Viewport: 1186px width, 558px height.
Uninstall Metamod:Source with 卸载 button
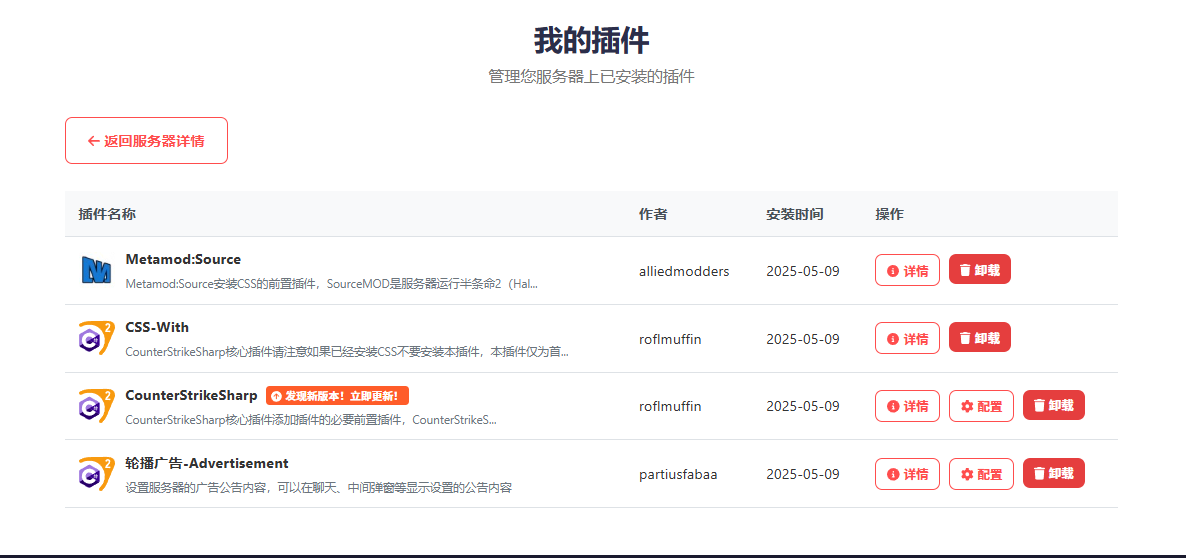pos(980,270)
